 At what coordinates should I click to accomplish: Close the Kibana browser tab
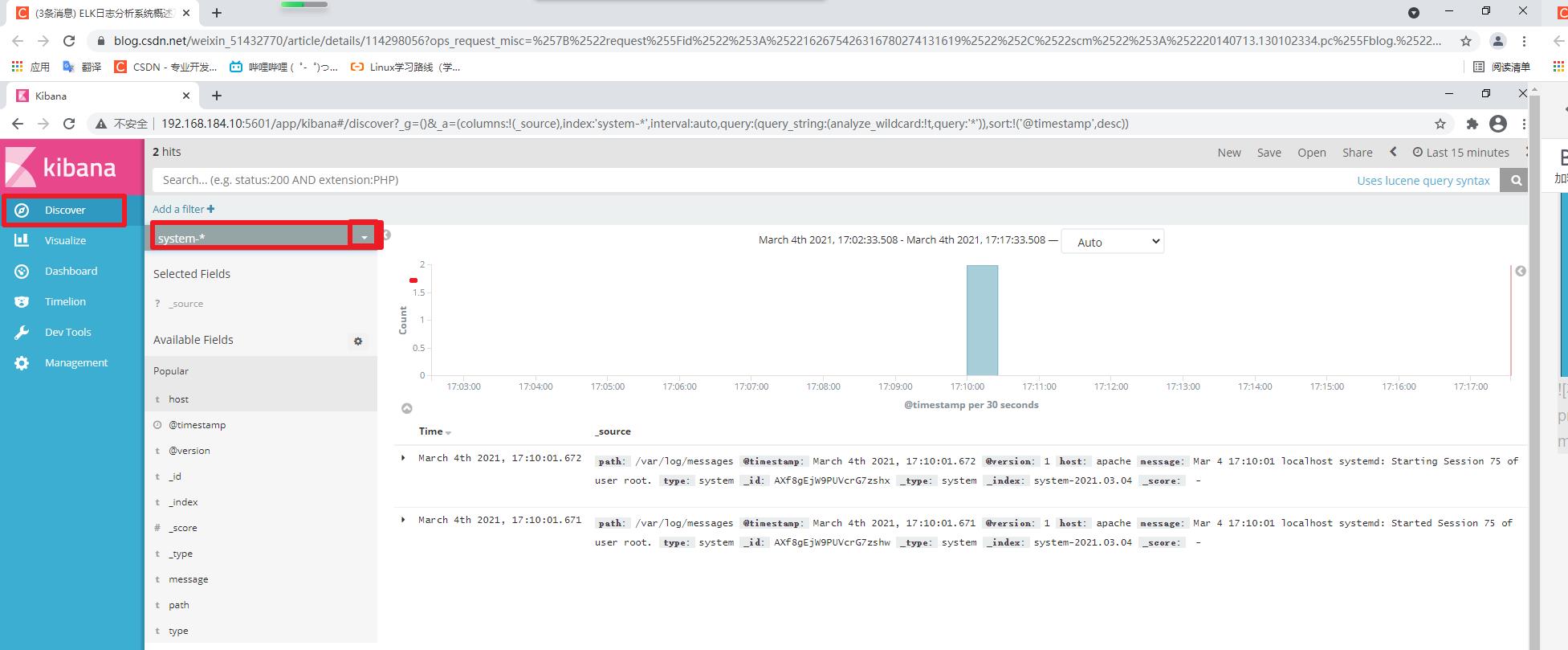tap(186, 96)
